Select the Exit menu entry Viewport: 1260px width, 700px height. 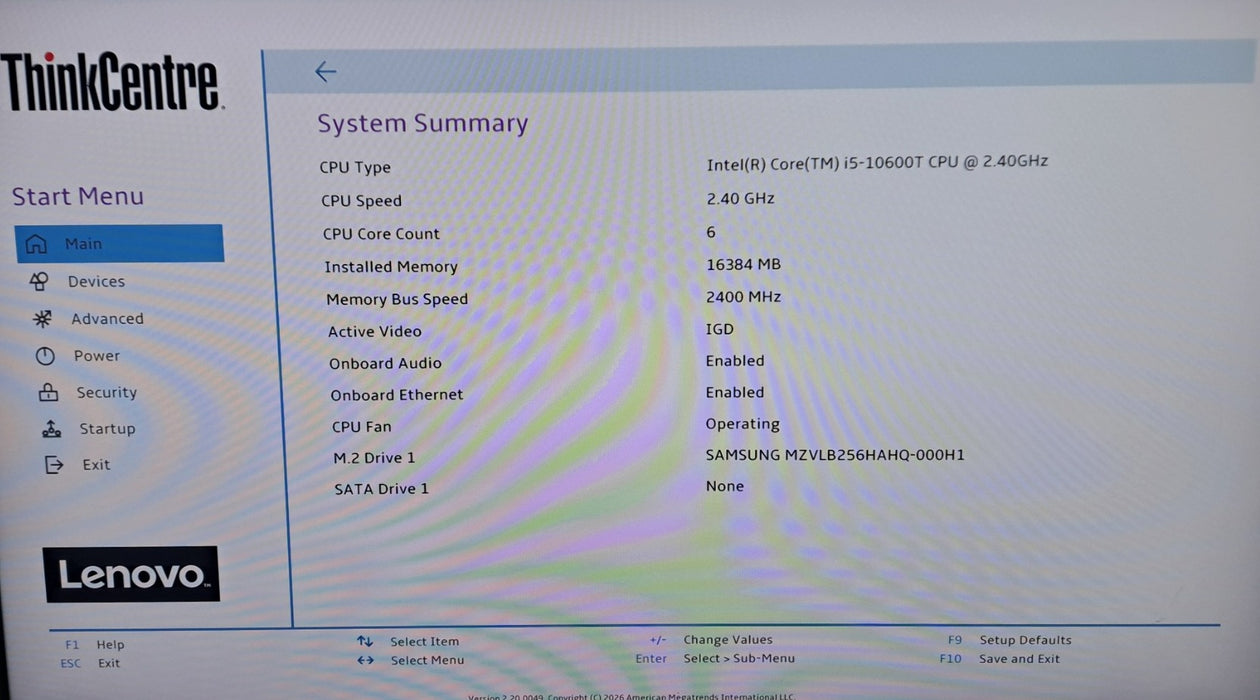tap(96, 465)
